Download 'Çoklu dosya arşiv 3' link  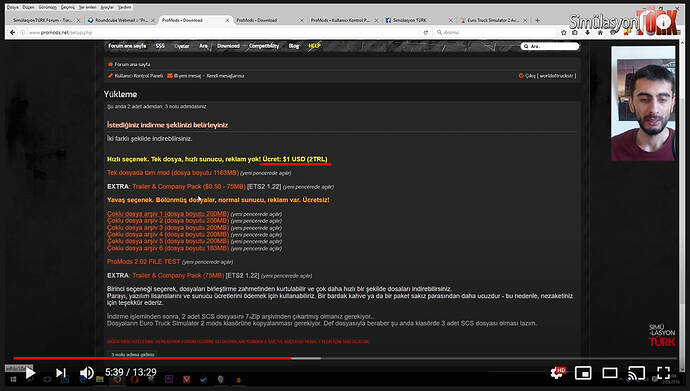click(x=168, y=227)
